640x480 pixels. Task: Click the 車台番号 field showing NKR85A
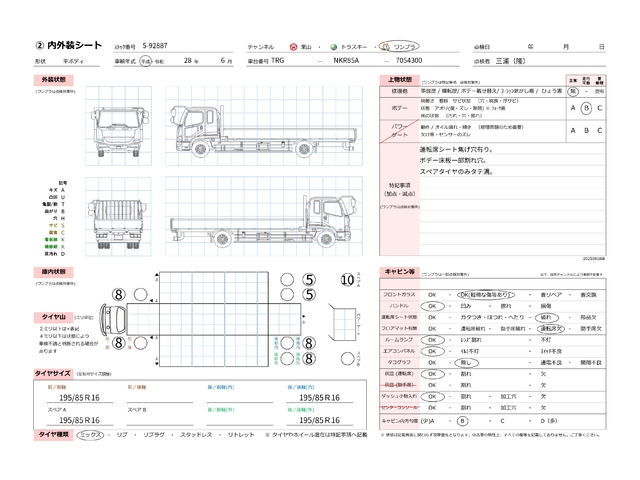[x=350, y=61]
